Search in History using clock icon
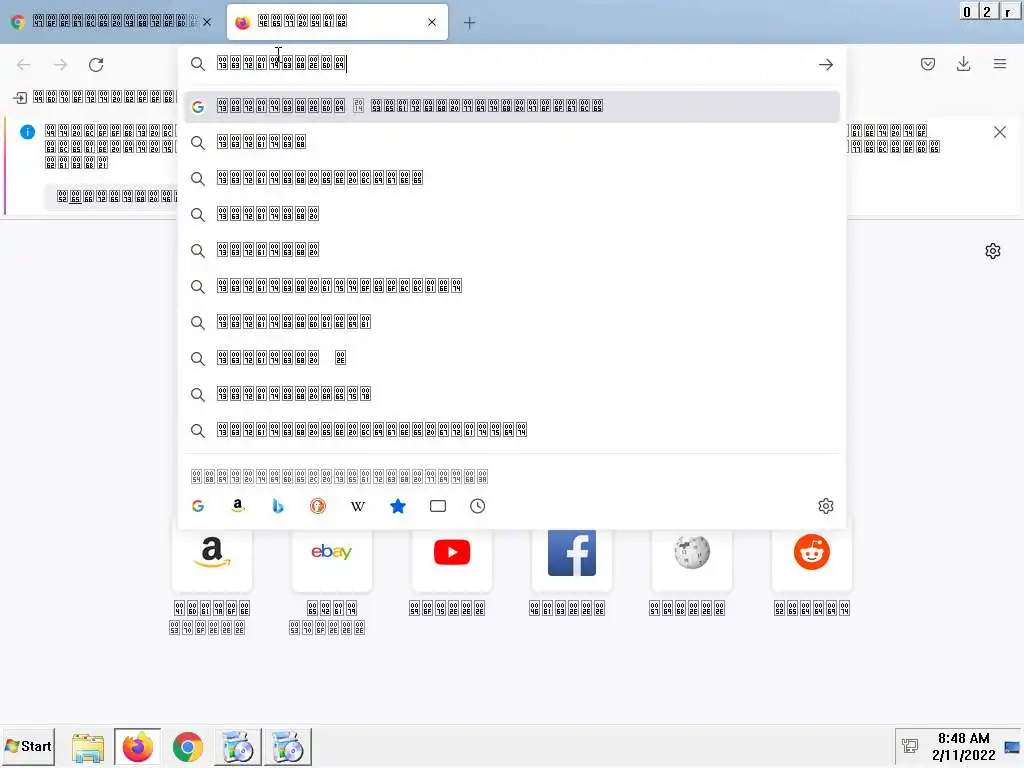The height and width of the screenshot is (768, 1024). (477, 506)
